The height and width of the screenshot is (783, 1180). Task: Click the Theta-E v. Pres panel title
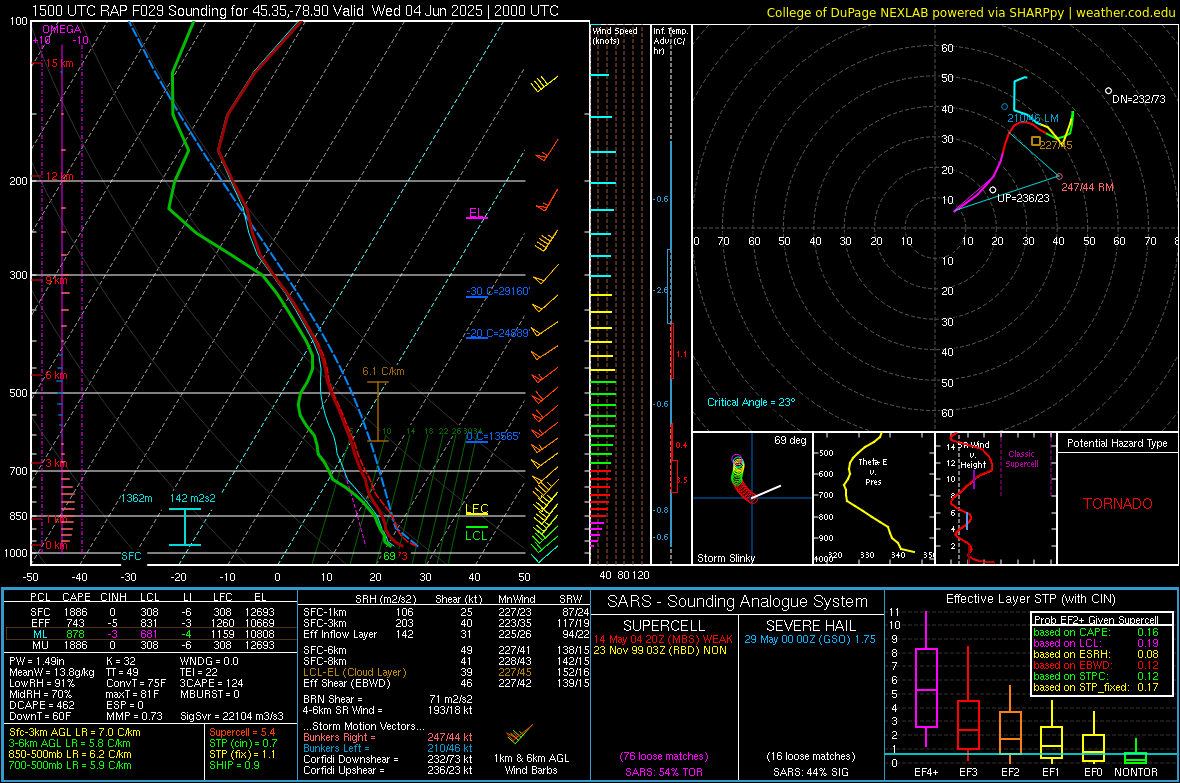873,471
